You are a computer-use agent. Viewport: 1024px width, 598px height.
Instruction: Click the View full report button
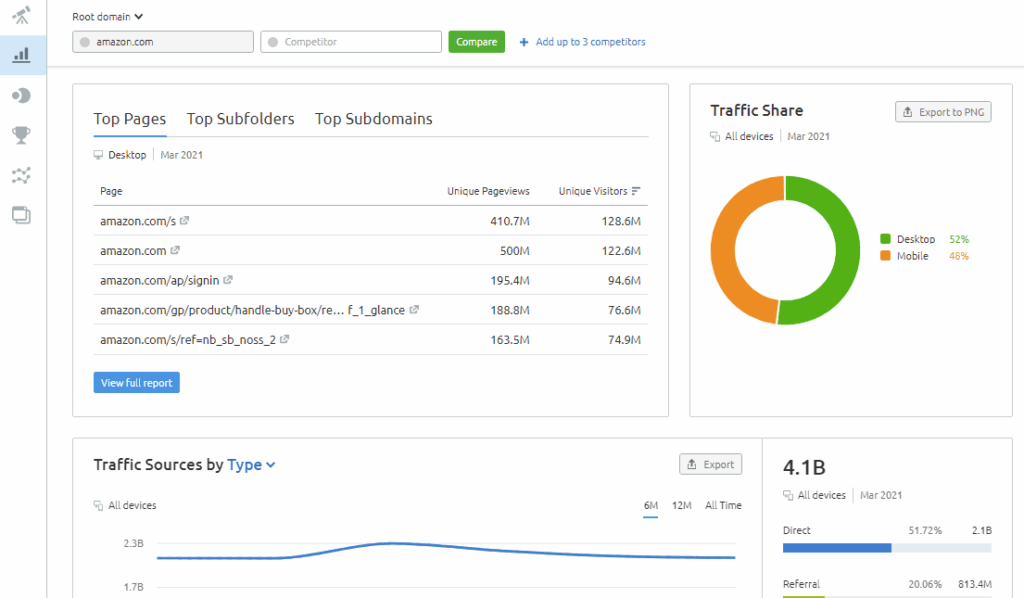tap(136, 383)
